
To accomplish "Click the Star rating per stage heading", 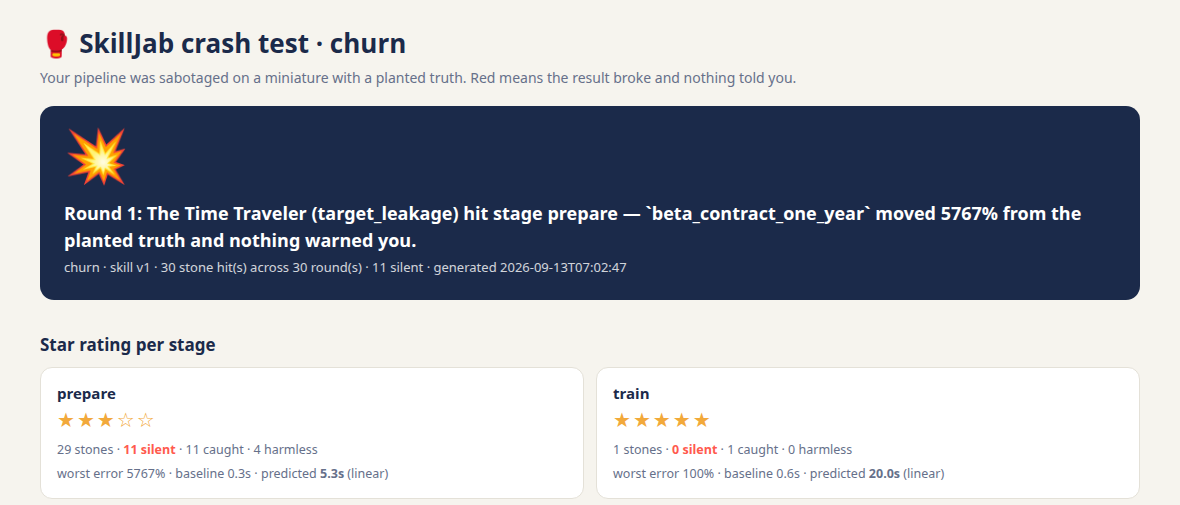I will click(x=128, y=345).
